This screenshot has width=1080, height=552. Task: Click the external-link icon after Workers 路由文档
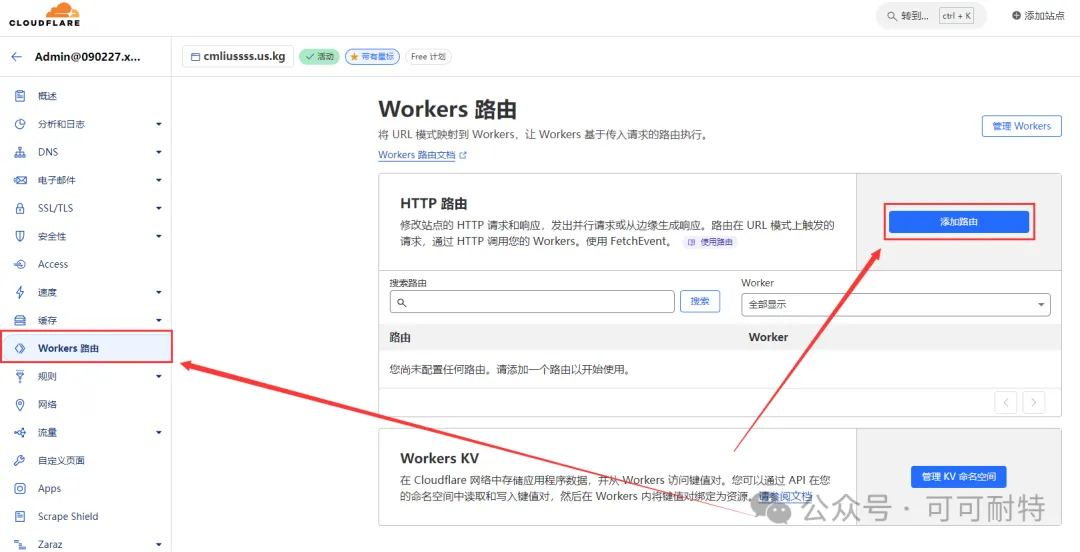463,155
